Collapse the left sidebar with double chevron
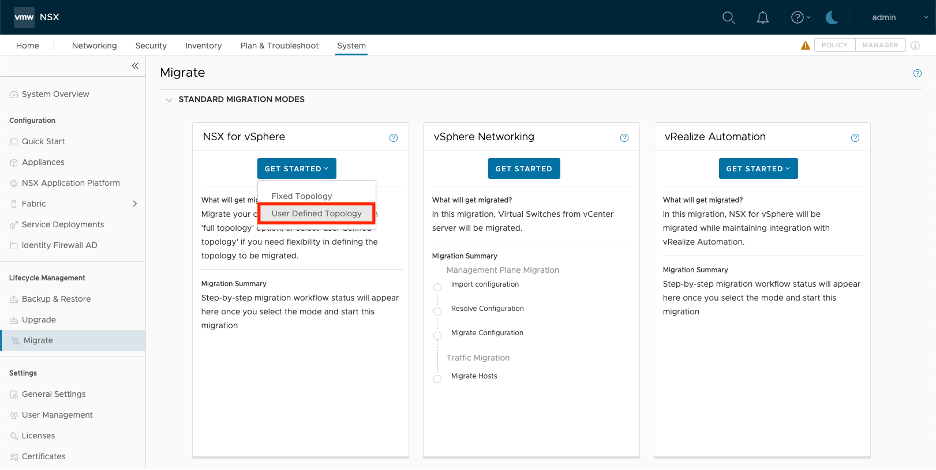936x470 pixels. pos(135,66)
